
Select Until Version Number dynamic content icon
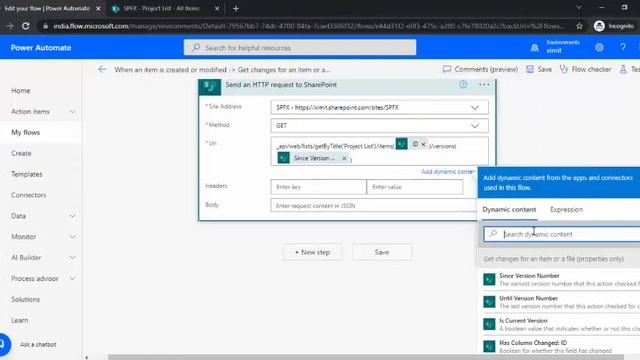489,302
